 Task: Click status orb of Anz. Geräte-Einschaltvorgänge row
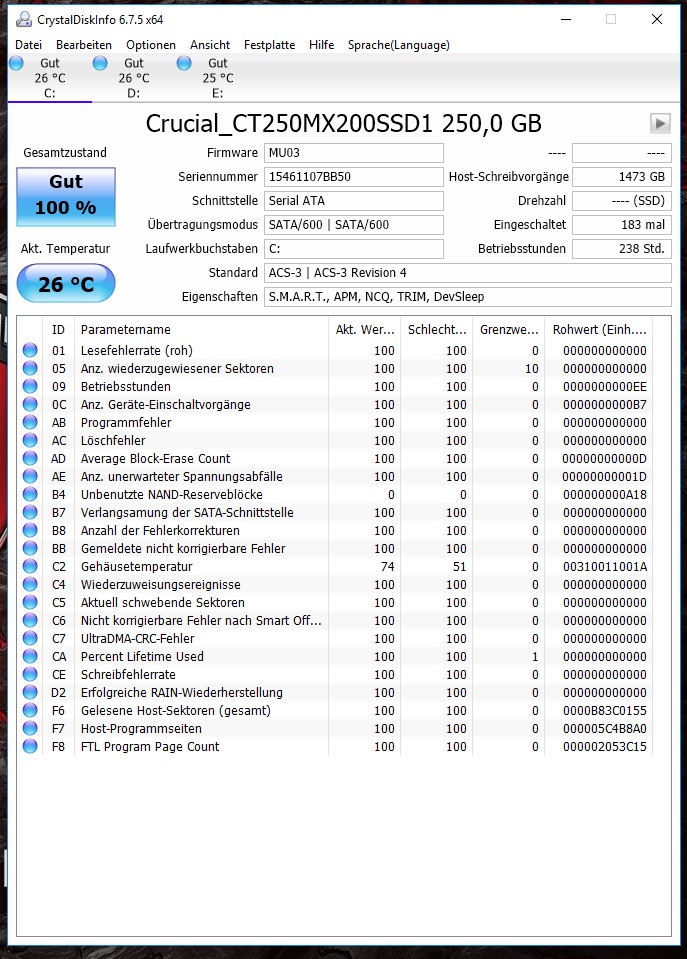point(30,404)
